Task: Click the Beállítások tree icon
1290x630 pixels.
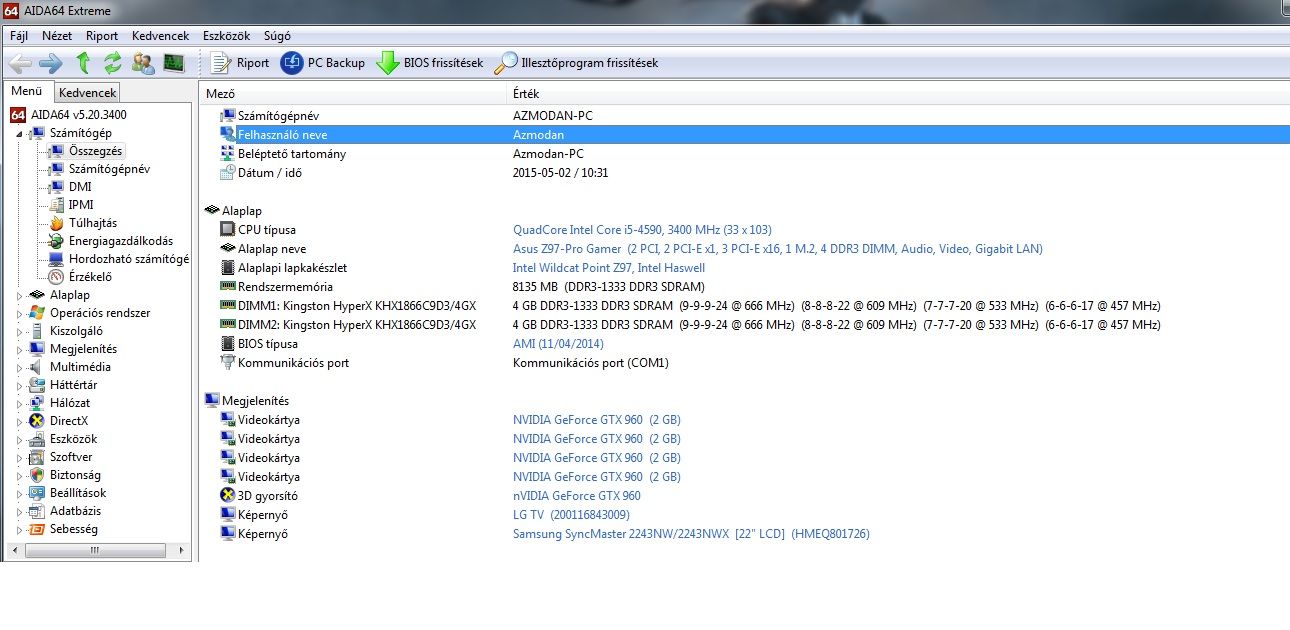Action: 37,493
